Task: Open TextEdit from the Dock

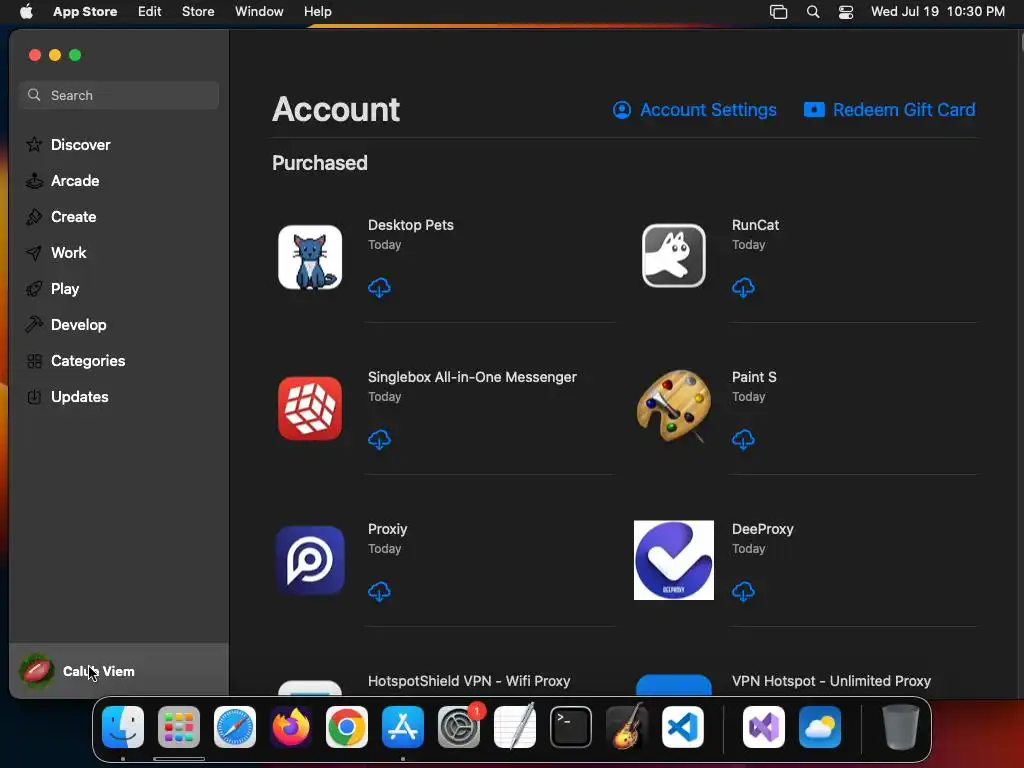Action: (515, 727)
